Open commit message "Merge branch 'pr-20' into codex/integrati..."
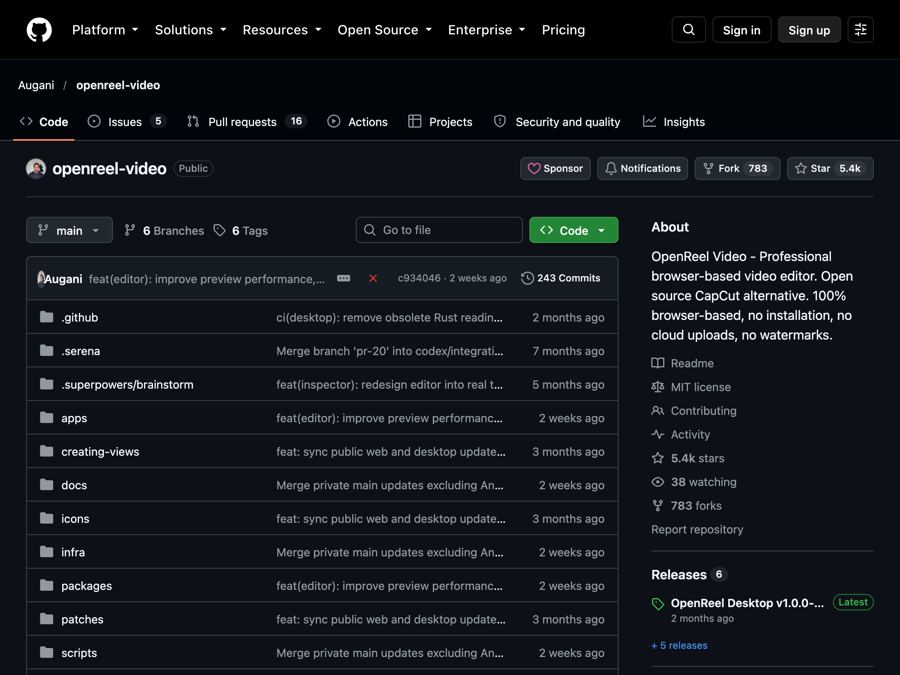Viewport: 900px width, 675px height. click(x=390, y=351)
